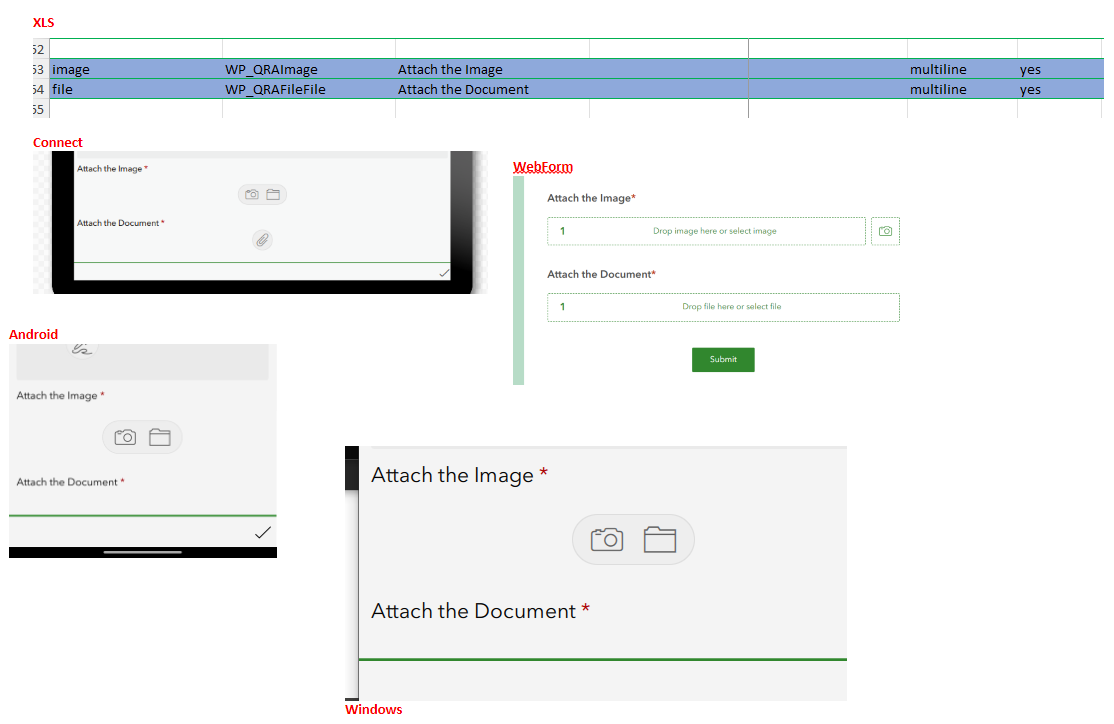This screenshot has height=724, width=1114.
Task: Tap the folder icon in Android form
Action: (x=160, y=437)
